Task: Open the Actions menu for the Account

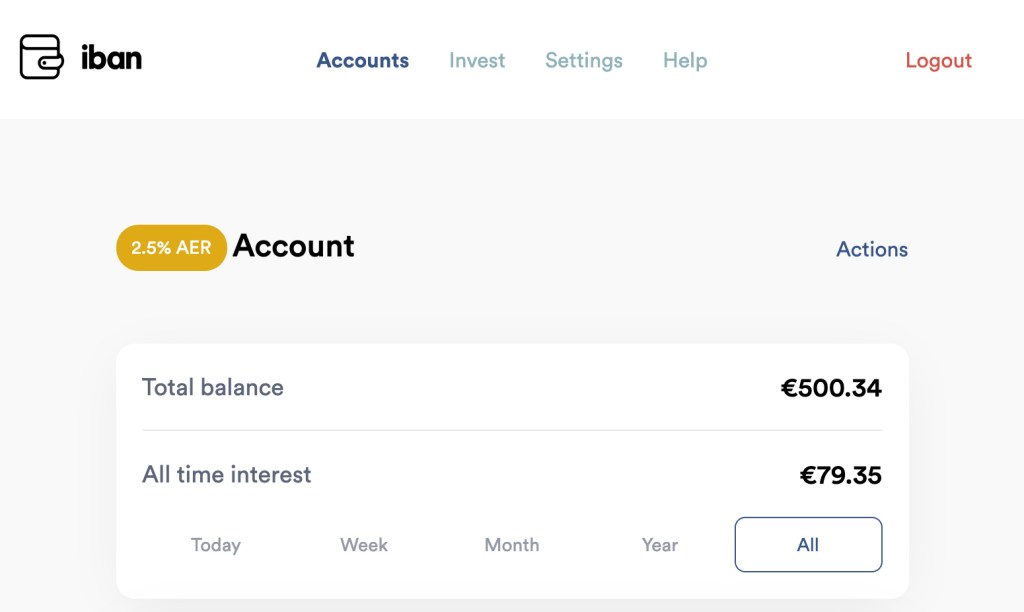Action: pos(871,249)
